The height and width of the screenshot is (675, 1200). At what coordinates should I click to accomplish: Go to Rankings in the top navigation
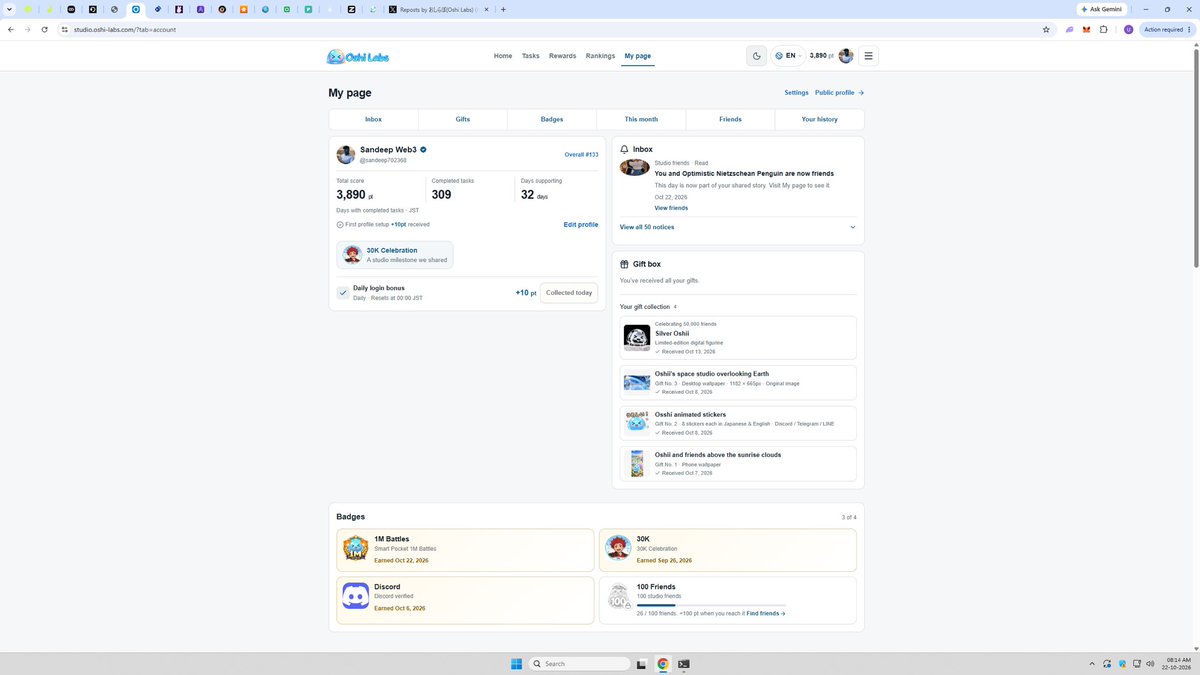(x=600, y=56)
